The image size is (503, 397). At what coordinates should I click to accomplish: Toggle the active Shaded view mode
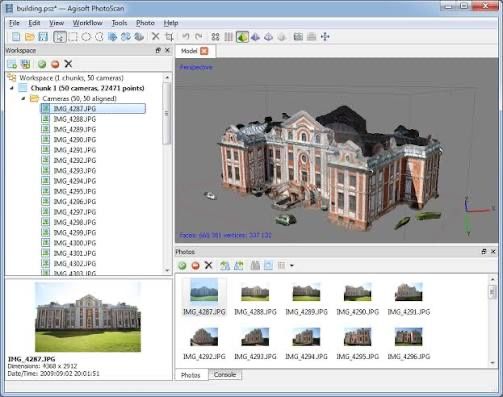[x=242, y=37]
